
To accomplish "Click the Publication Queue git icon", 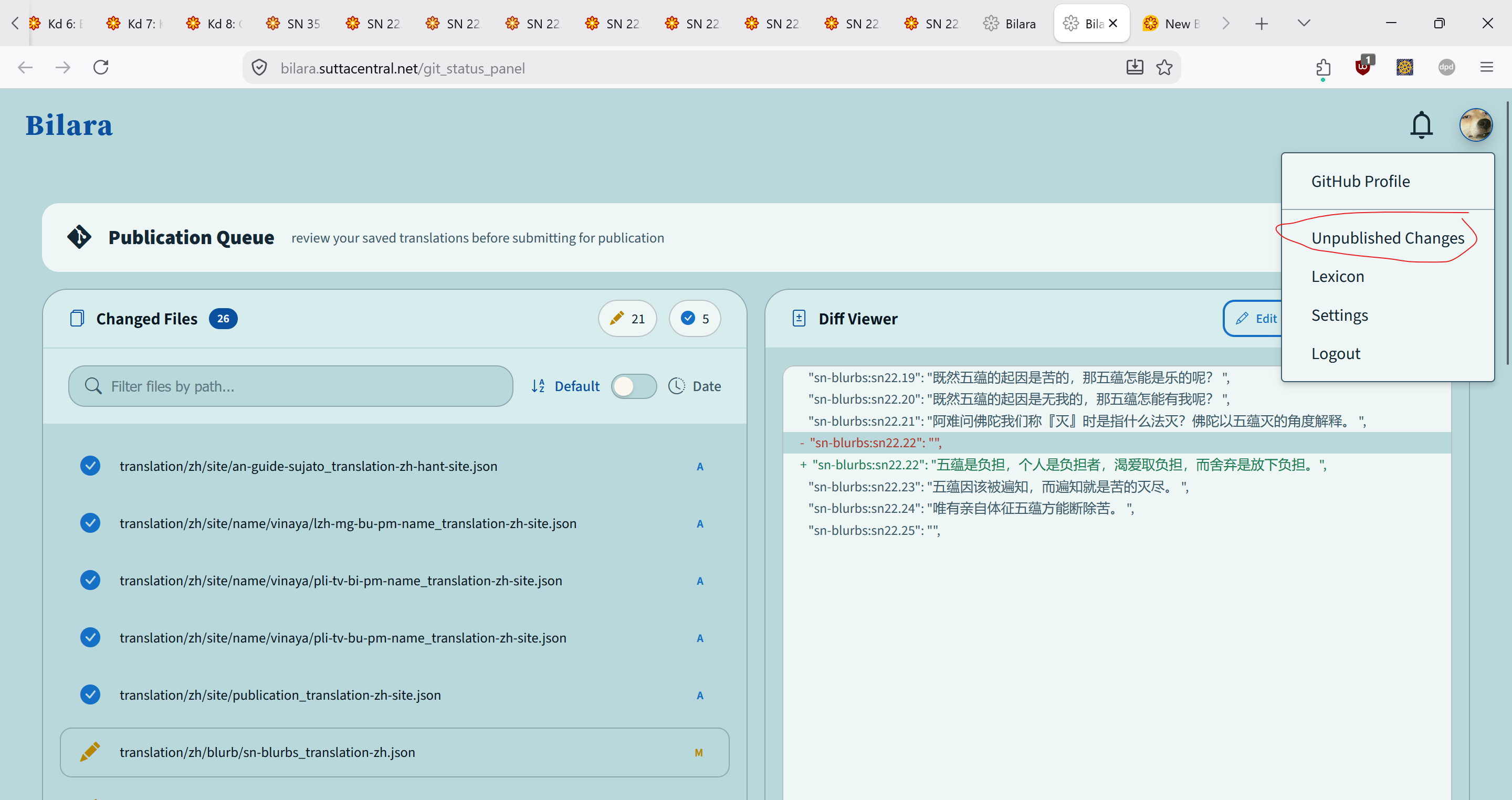I will click(79, 237).
